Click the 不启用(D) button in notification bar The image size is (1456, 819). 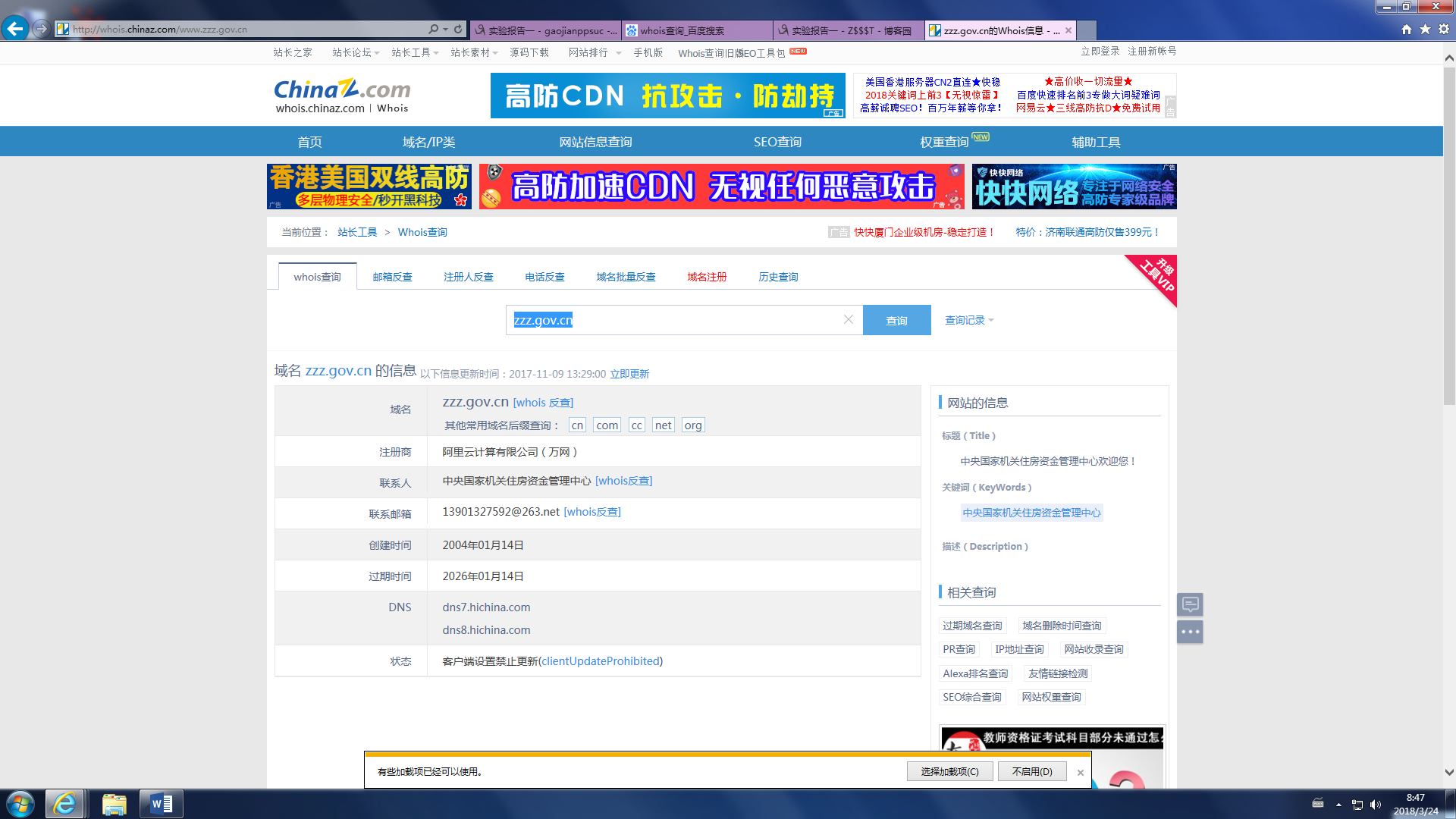pyautogui.click(x=1031, y=771)
